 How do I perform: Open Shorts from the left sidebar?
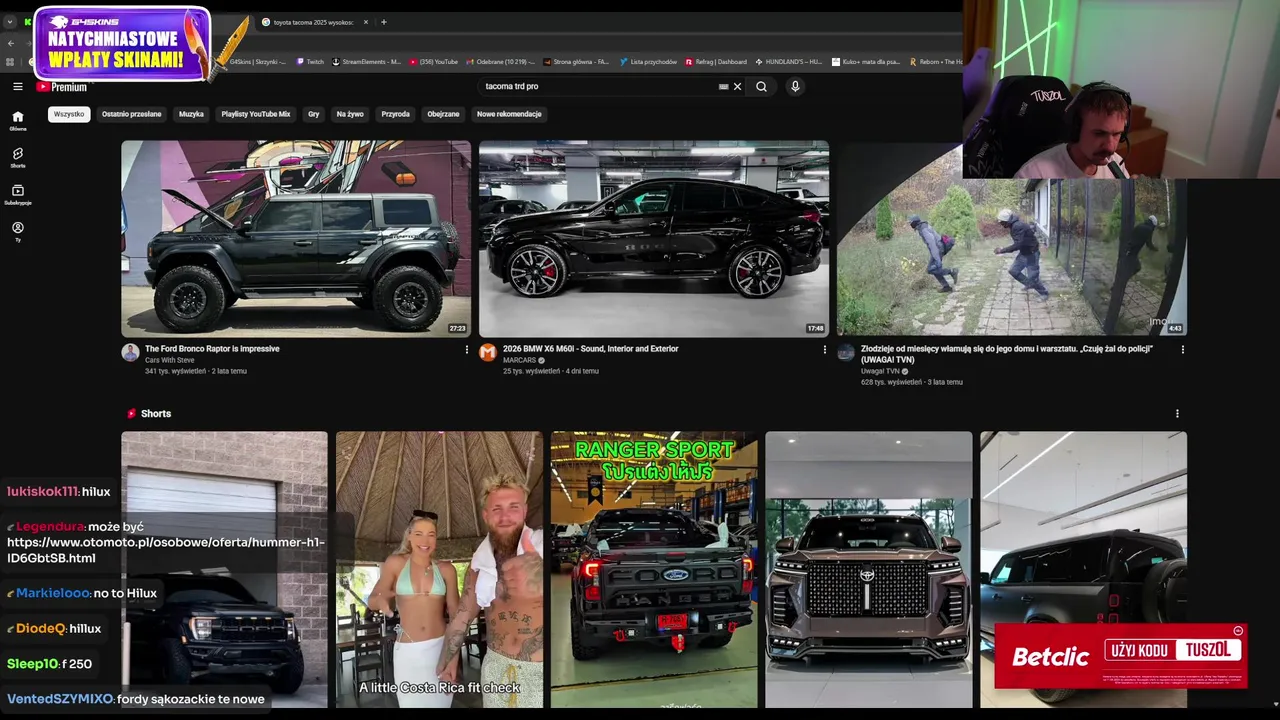coord(18,158)
